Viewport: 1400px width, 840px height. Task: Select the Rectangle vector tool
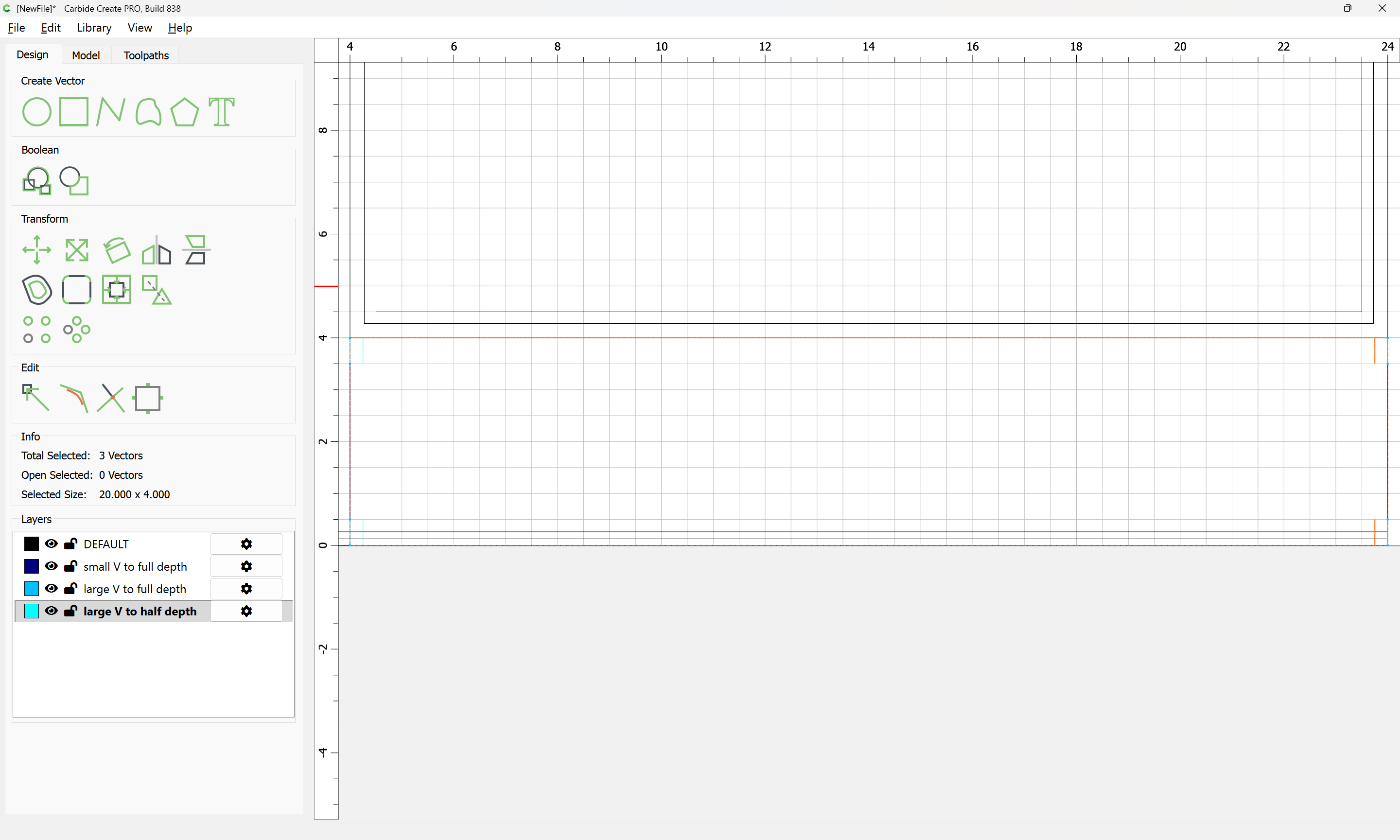(73, 111)
